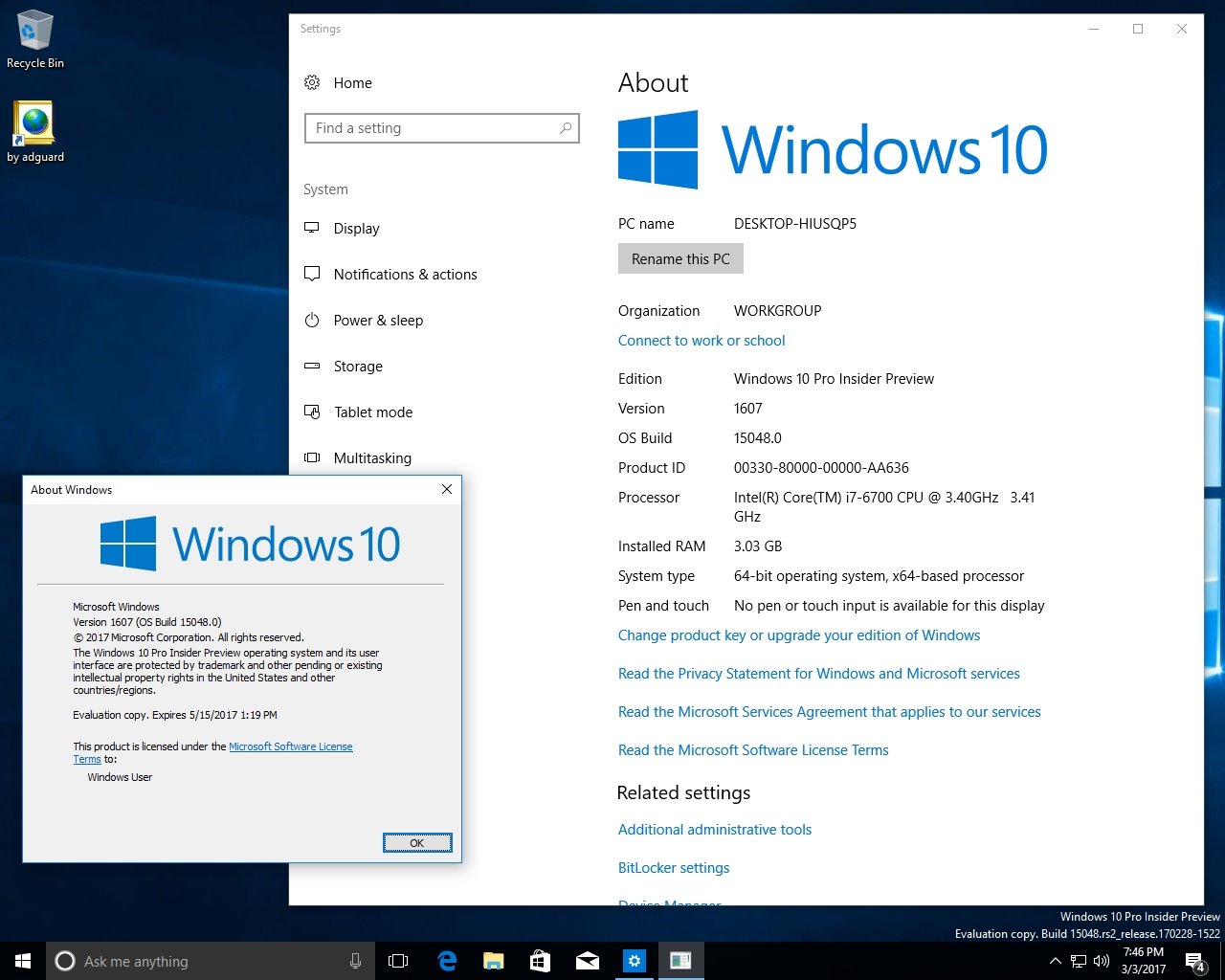
Task: Switch to the About Windows taskbar button
Action: point(680,961)
